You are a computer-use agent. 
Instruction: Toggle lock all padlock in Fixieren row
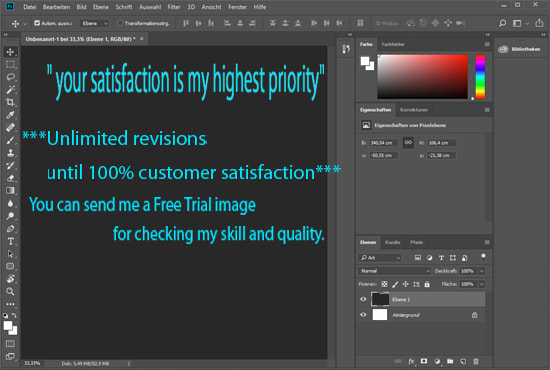(427, 284)
